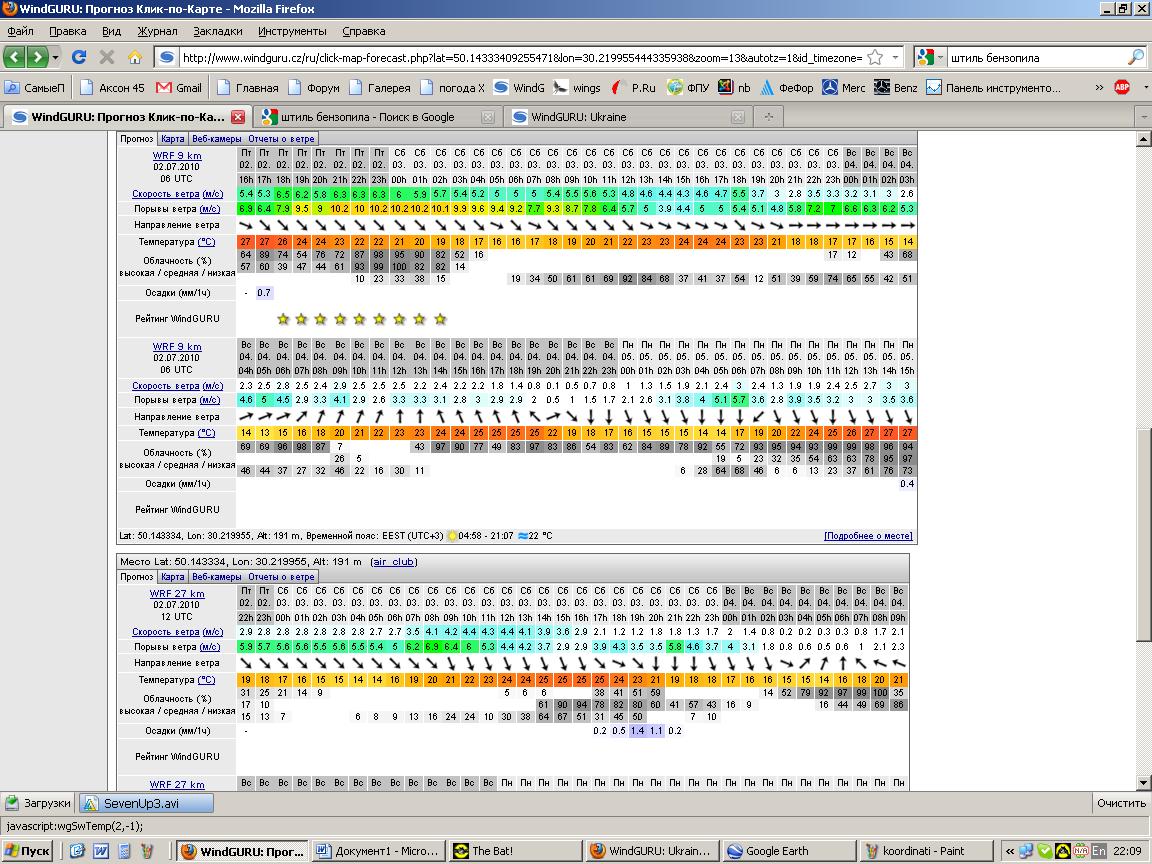Close the active WindGURU Прогноз tab
The width and height of the screenshot is (1152, 864).
238,117
